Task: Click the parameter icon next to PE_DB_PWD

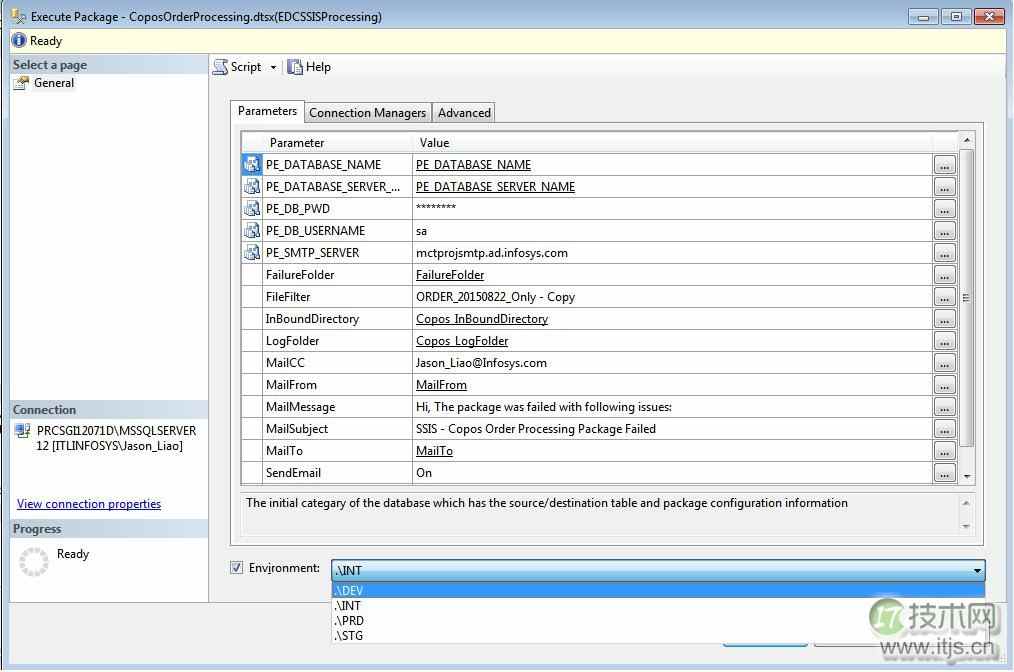Action: pos(251,208)
